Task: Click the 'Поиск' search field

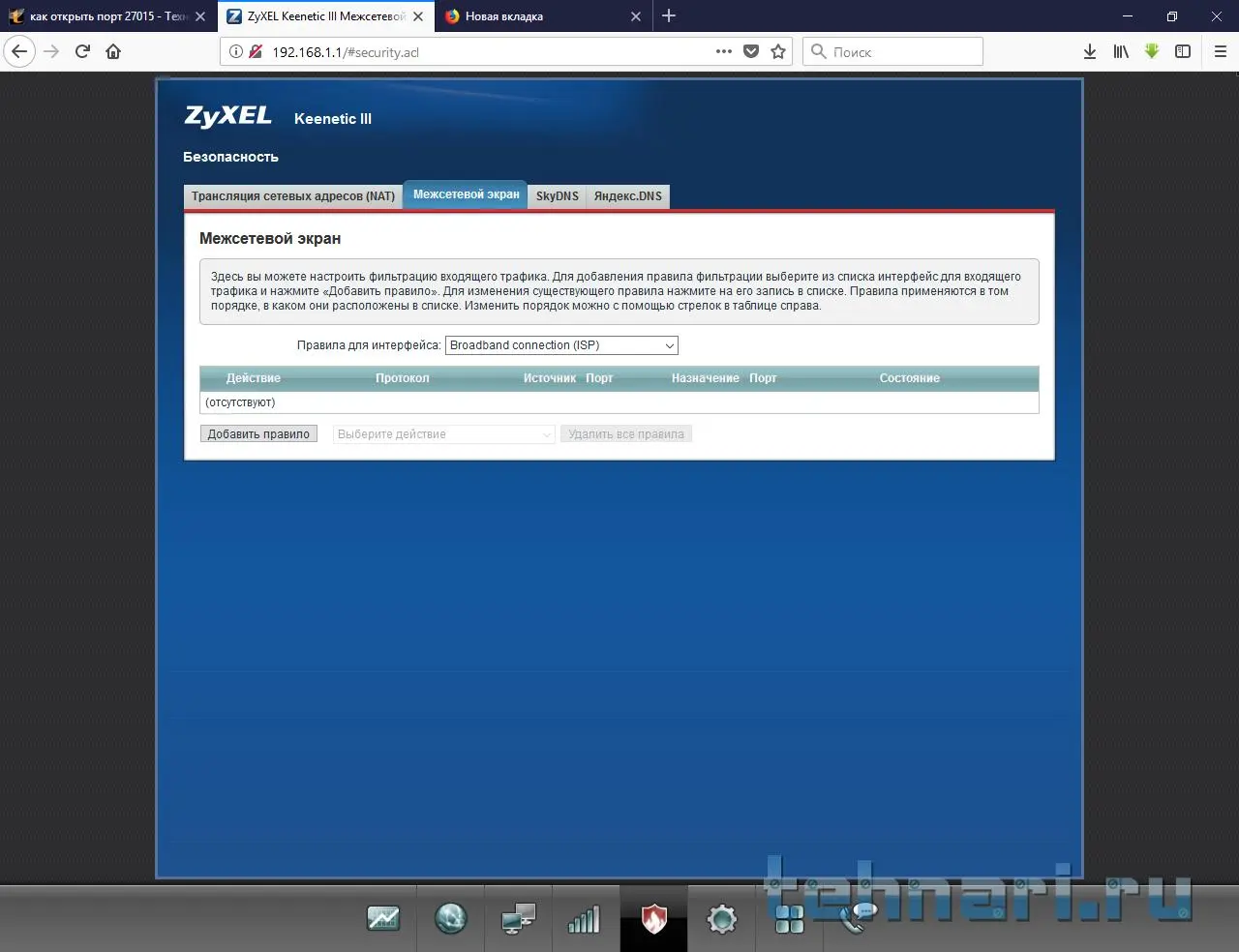Action: tap(892, 51)
